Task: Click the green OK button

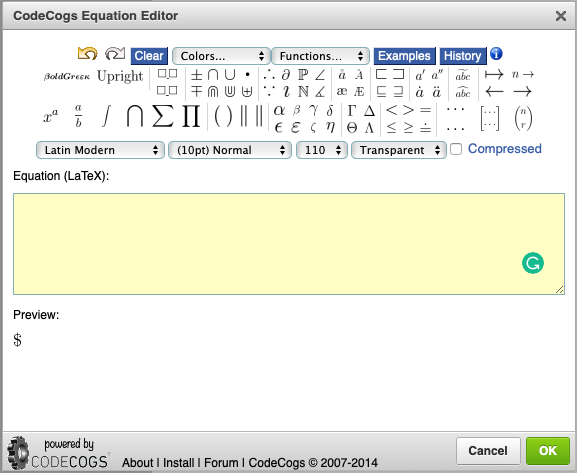Action: tap(548, 451)
